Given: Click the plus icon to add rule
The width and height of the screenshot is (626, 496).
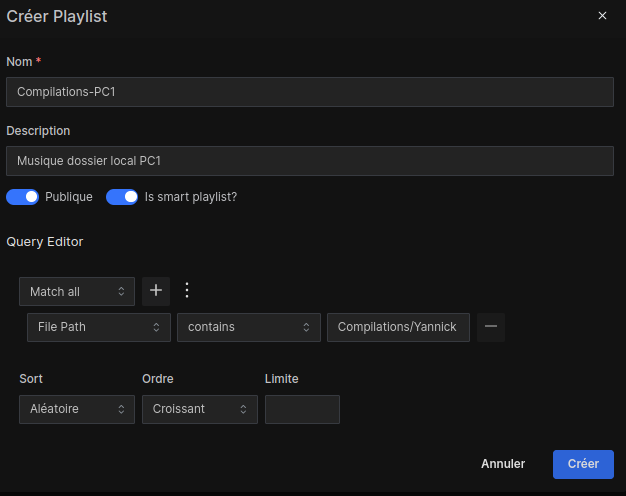Looking at the screenshot, I should coord(155,291).
